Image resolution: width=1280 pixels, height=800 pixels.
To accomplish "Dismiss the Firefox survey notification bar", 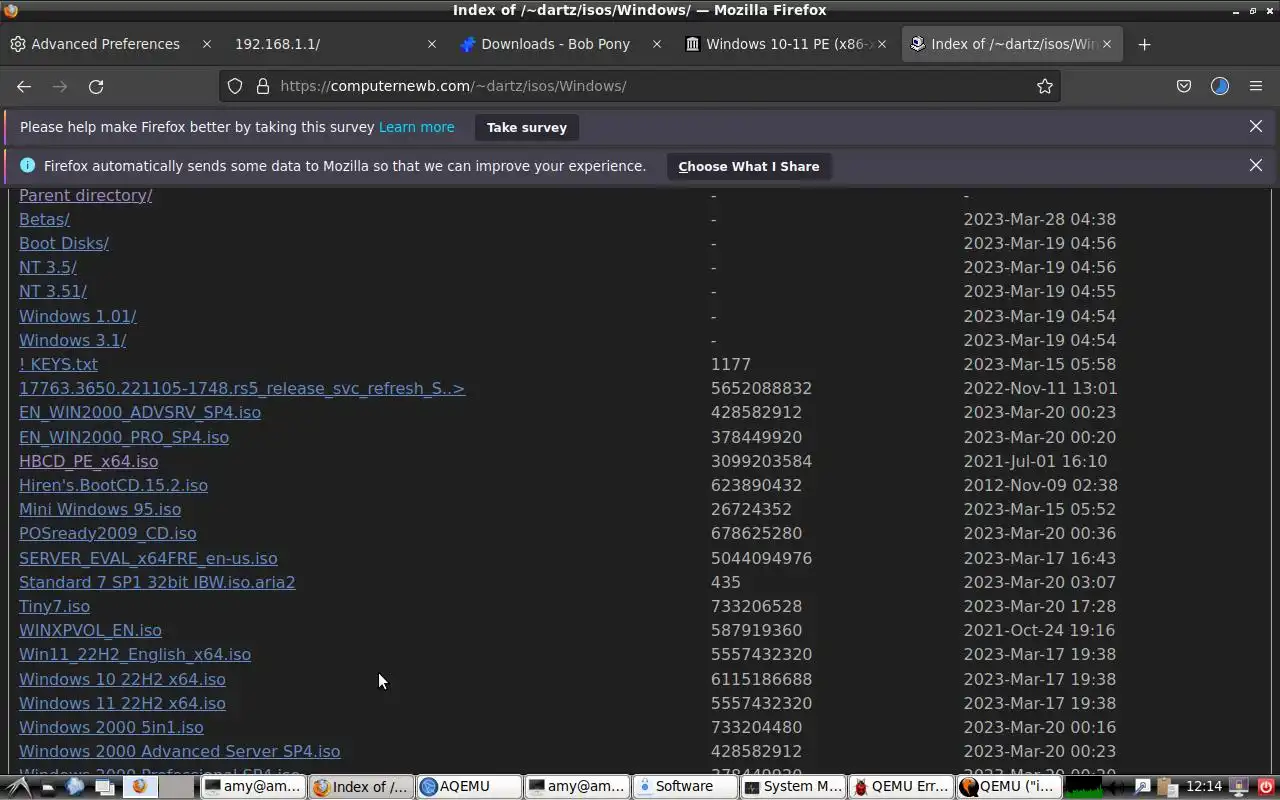I will click(1256, 126).
